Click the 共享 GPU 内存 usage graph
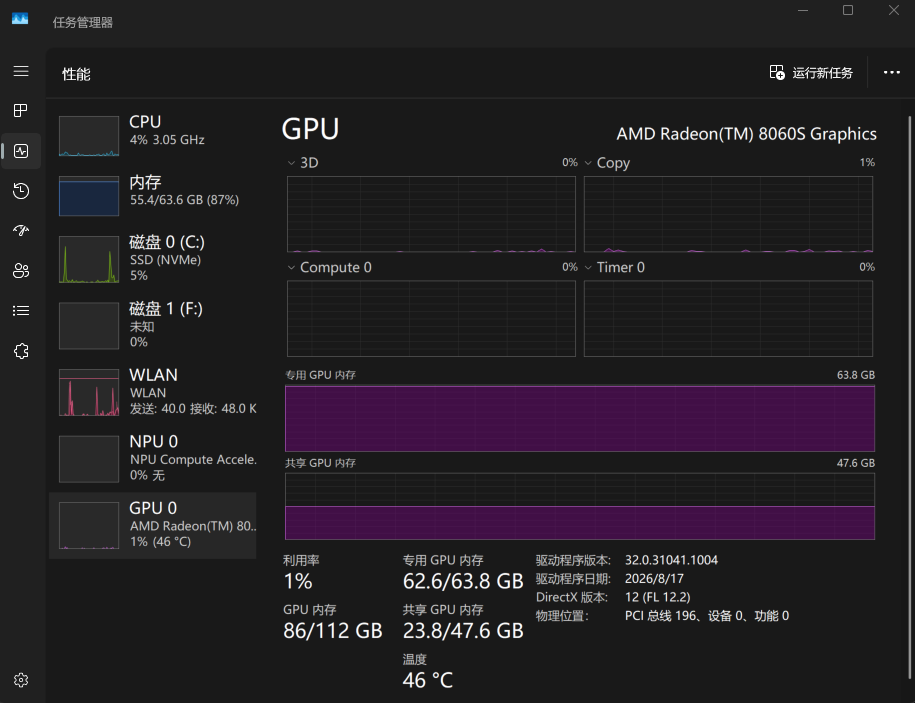This screenshot has width=915, height=703. click(x=579, y=506)
